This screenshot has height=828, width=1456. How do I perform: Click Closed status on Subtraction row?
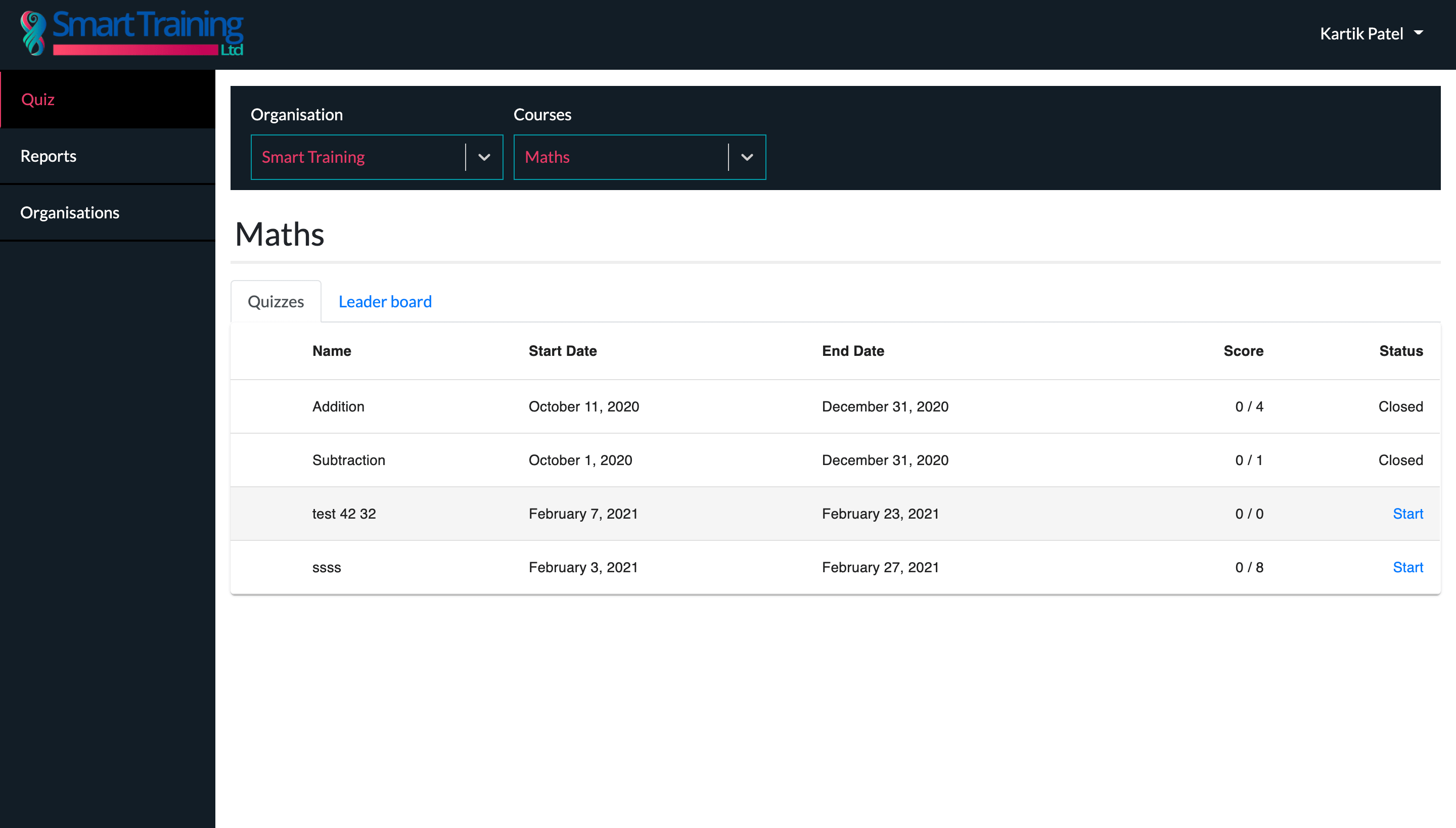pyautogui.click(x=1400, y=460)
